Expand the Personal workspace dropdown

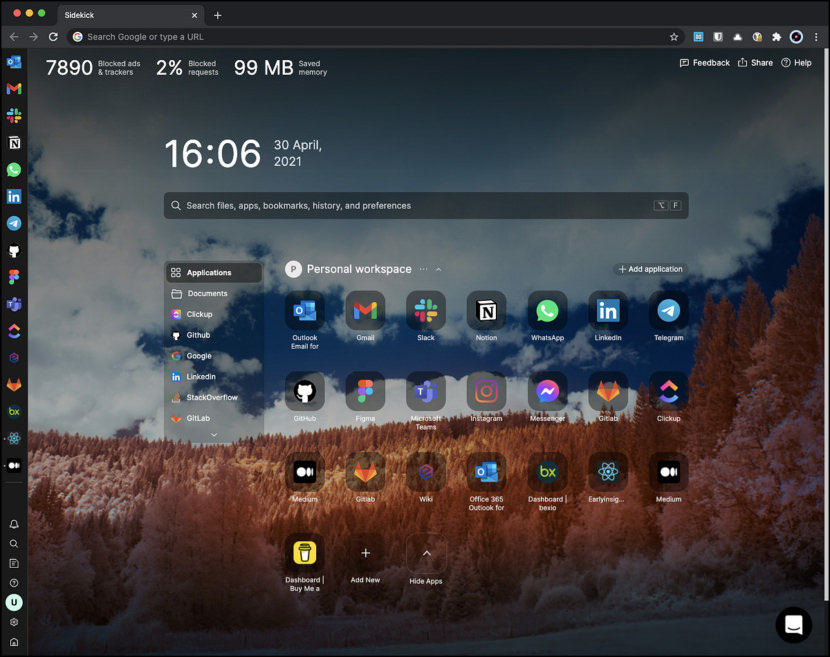pos(438,269)
